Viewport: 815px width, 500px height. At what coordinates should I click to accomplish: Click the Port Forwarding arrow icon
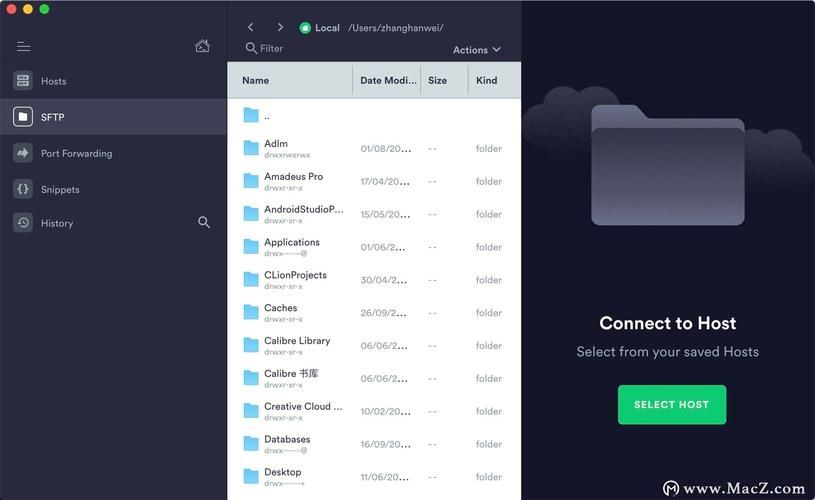[23, 153]
